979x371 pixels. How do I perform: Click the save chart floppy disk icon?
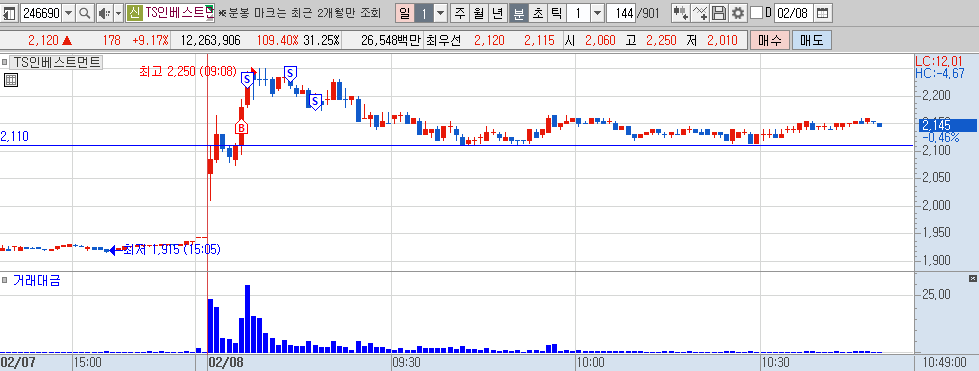(x=719, y=12)
